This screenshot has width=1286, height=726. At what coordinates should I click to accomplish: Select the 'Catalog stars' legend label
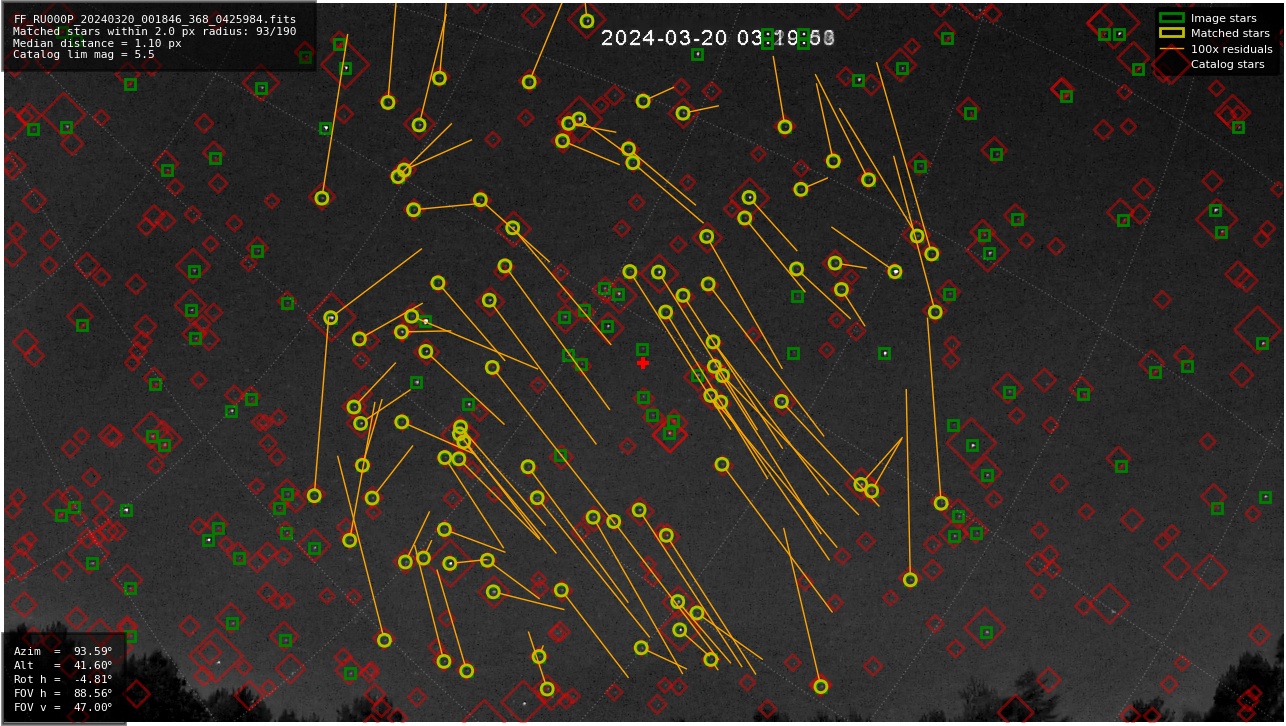[x=1227, y=64]
